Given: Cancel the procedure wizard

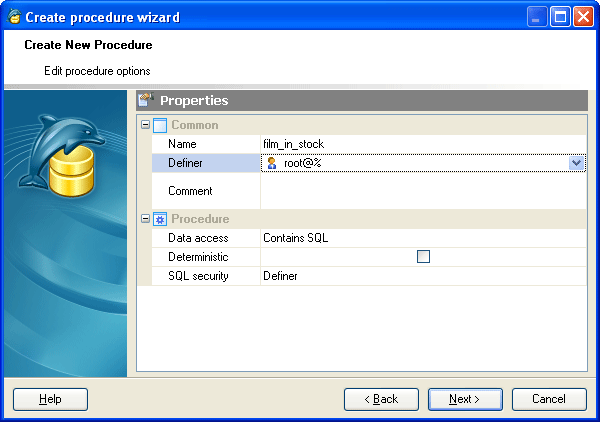Looking at the screenshot, I should pyautogui.click(x=549, y=399).
